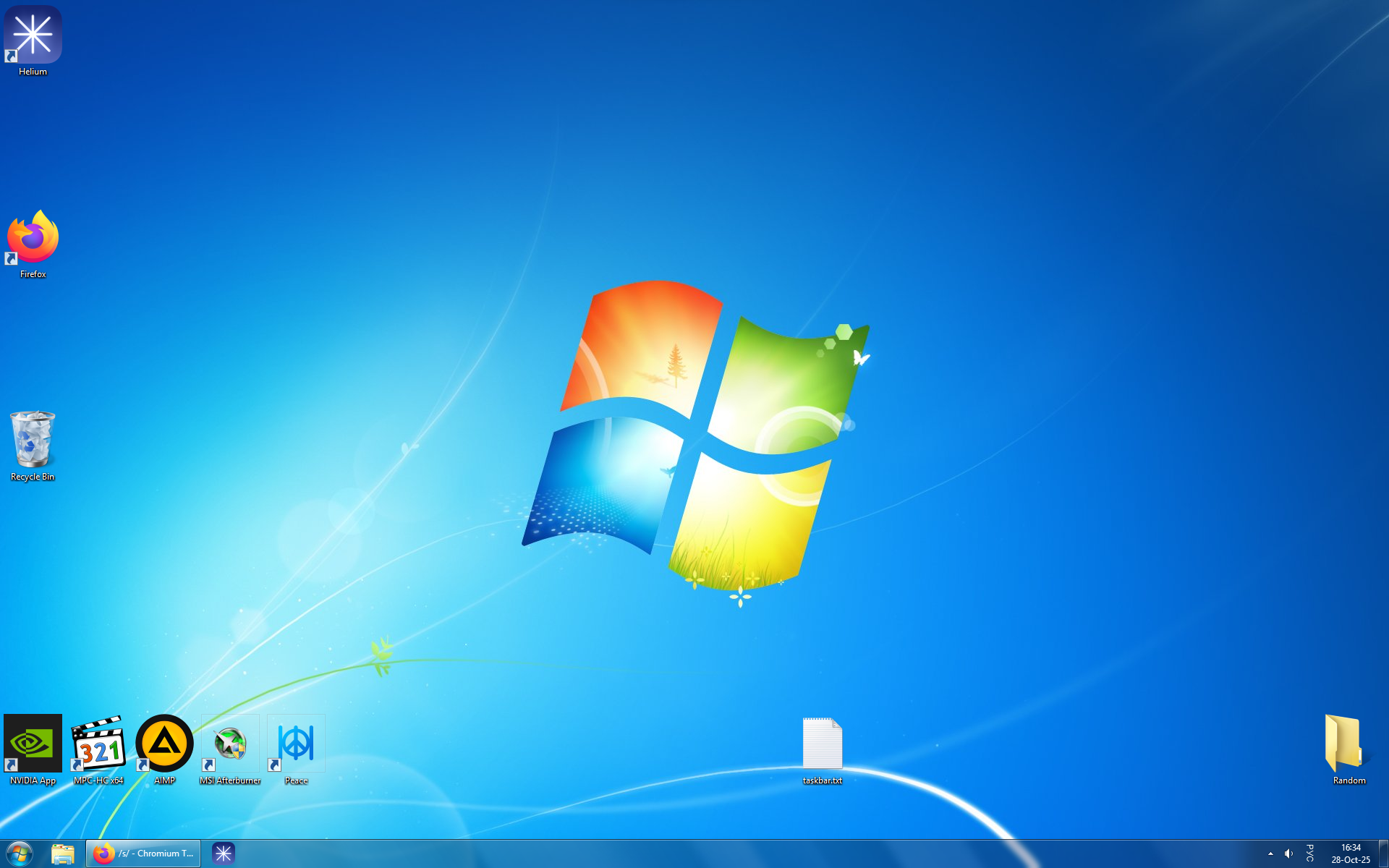Select the Helium desktop shortcut
The image size is (1389, 868).
(33, 35)
